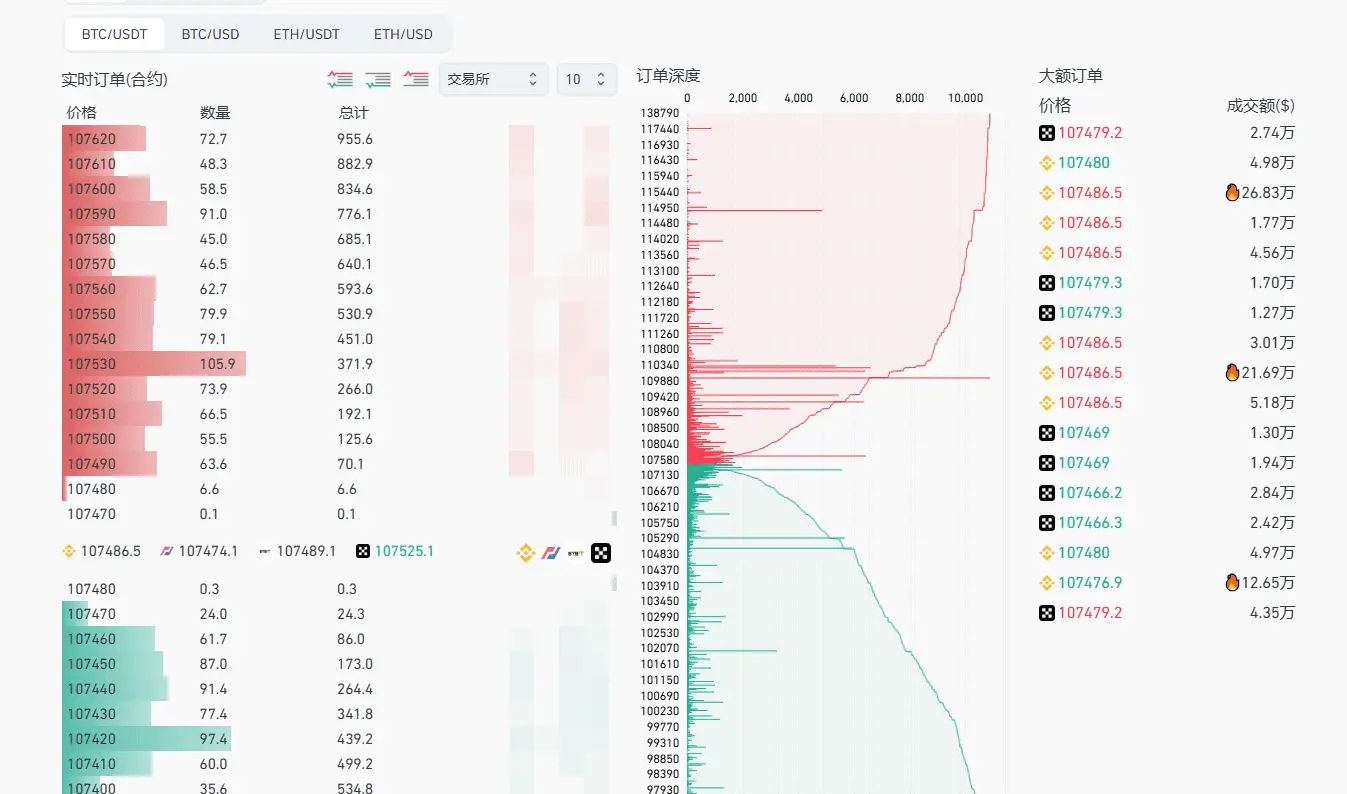Click OKX icon in the 1.94万 row
This screenshot has width=1347, height=794.
pos(1047,463)
